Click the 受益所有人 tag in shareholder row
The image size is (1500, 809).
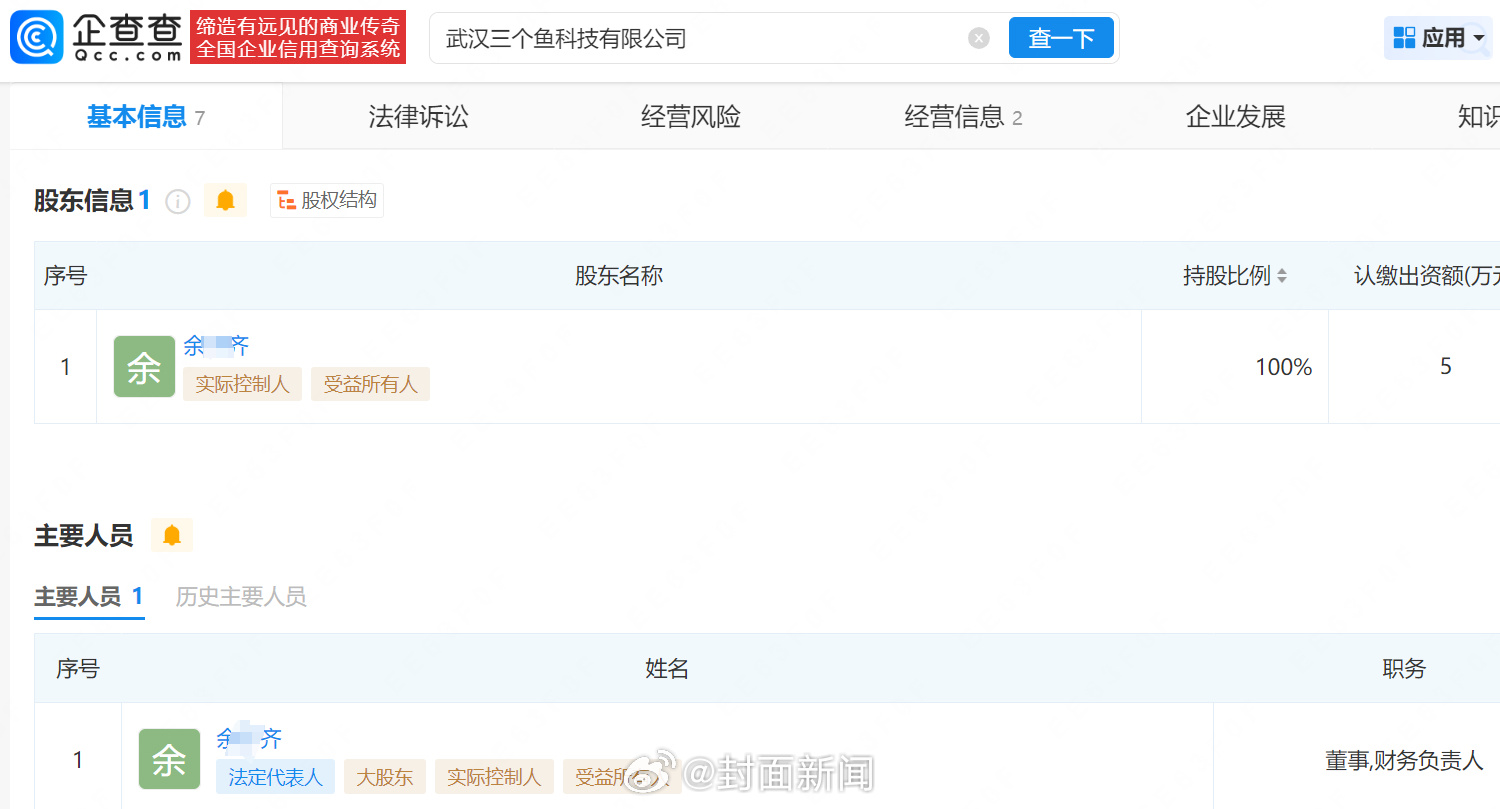(x=370, y=384)
